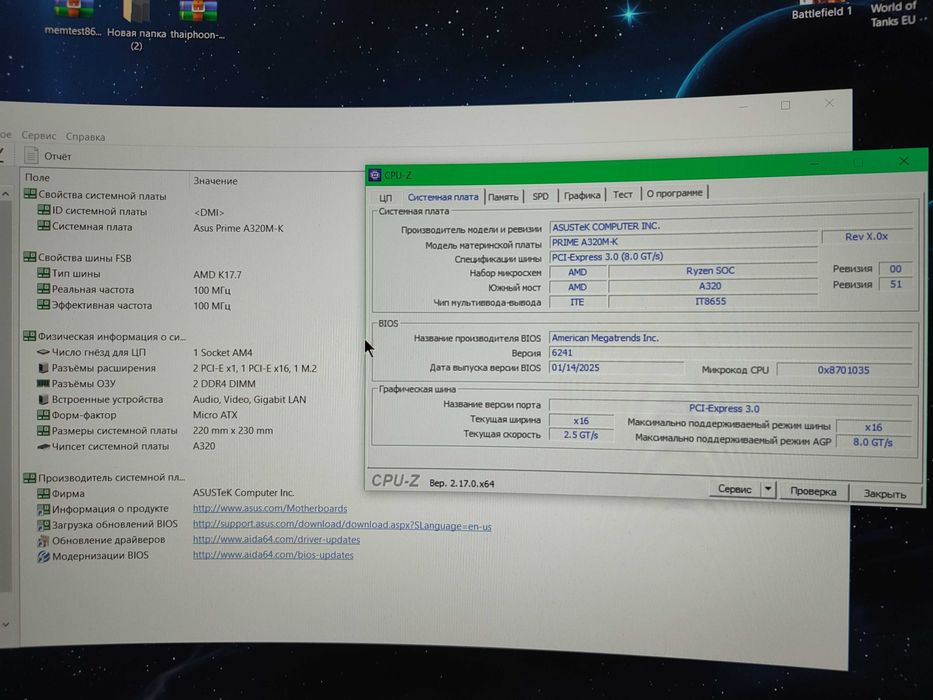The width and height of the screenshot is (933, 700).
Task: Click the Значение column header in AIDA64
Action: pos(215,181)
